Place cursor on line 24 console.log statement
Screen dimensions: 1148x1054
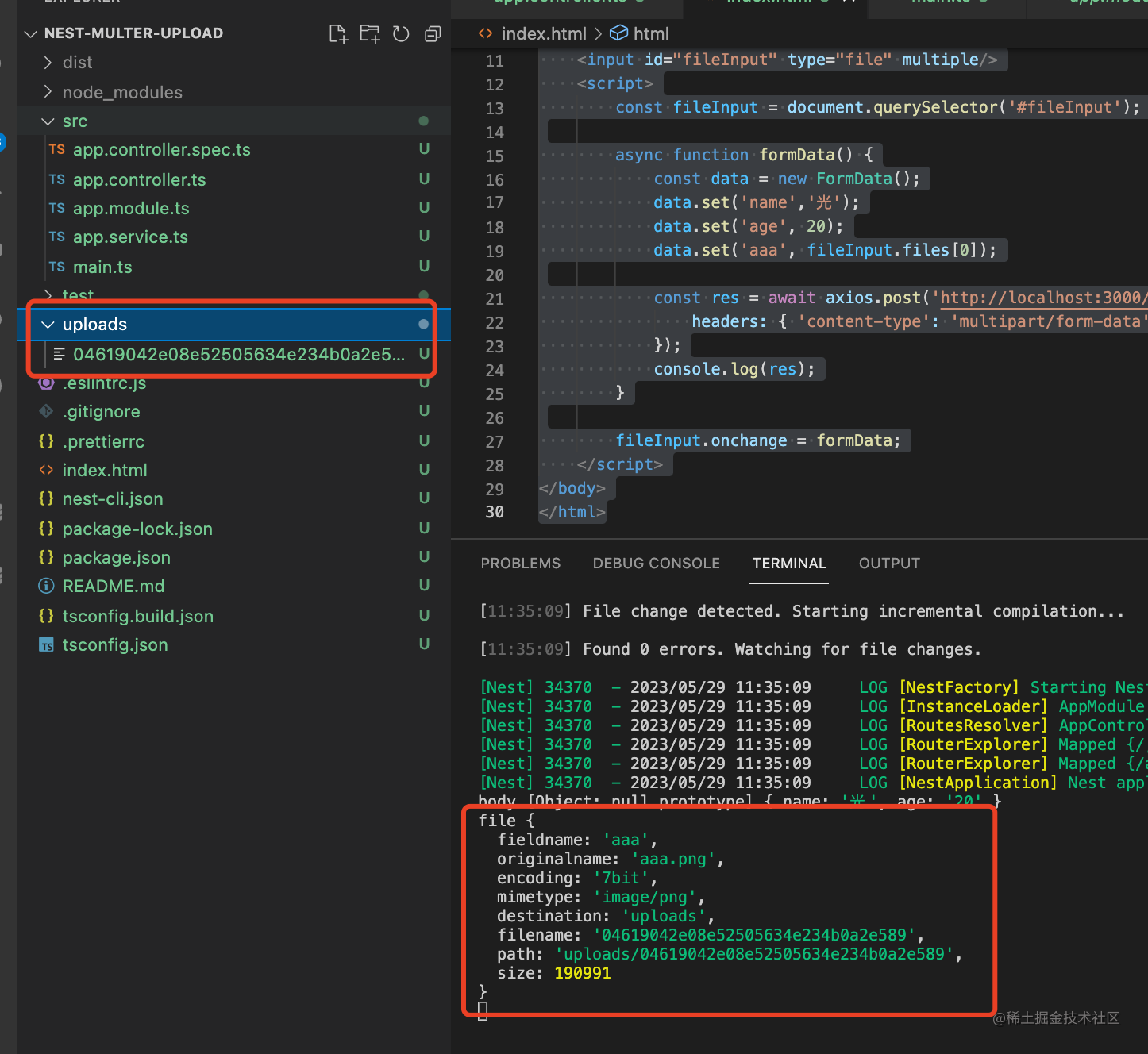pyautogui.click(x=734, y=369)
